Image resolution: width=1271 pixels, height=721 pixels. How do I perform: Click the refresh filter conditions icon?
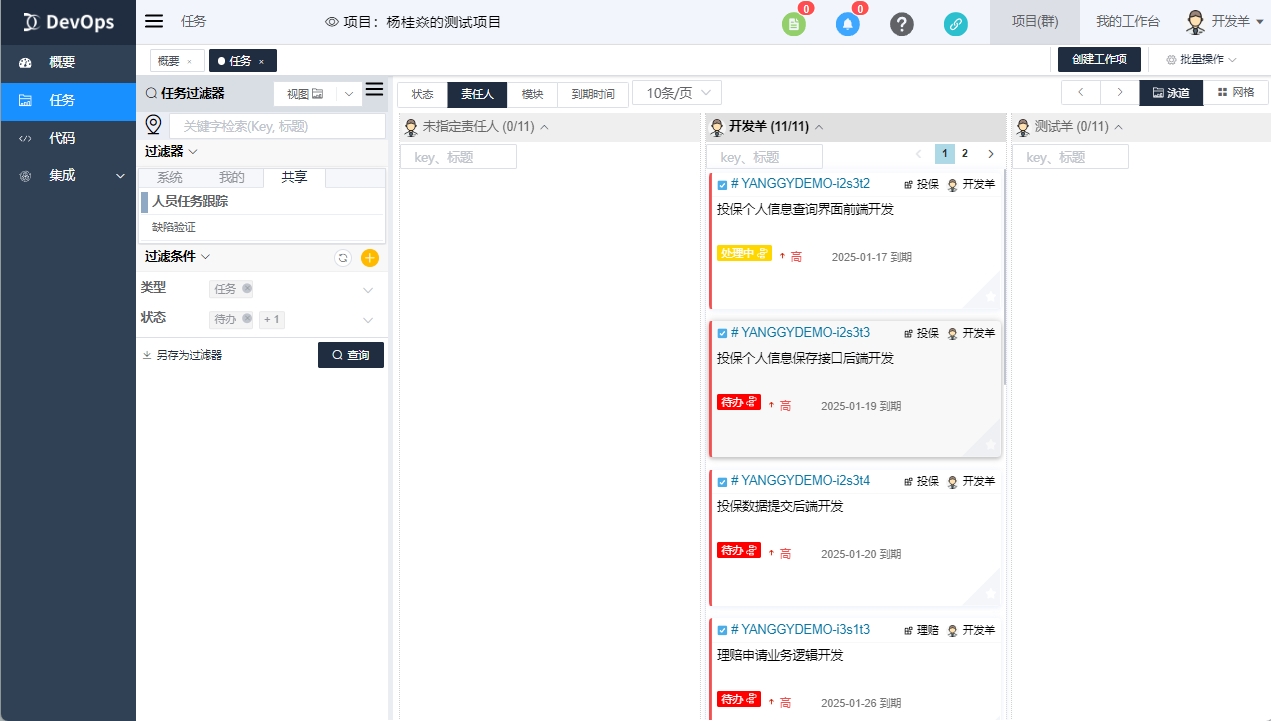(343, 258)
